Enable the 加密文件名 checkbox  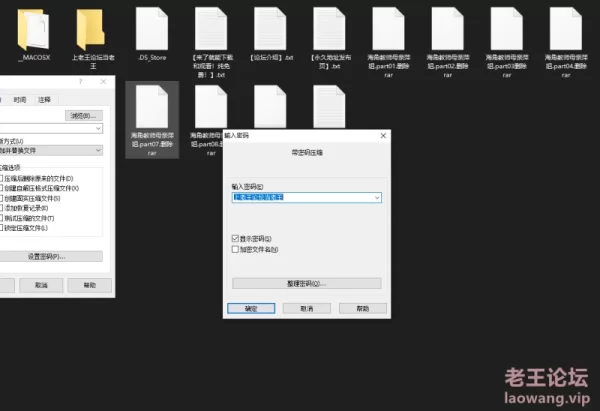click(x=235, y=247)
